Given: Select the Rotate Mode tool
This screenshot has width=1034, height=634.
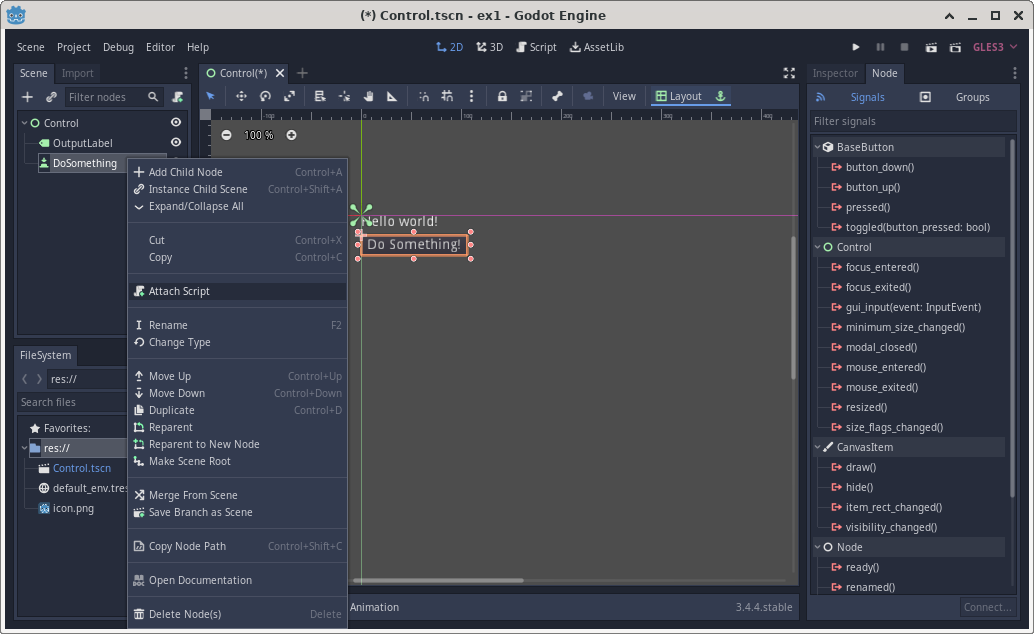Looking at the screenshot, I should [x=265, y=96].
